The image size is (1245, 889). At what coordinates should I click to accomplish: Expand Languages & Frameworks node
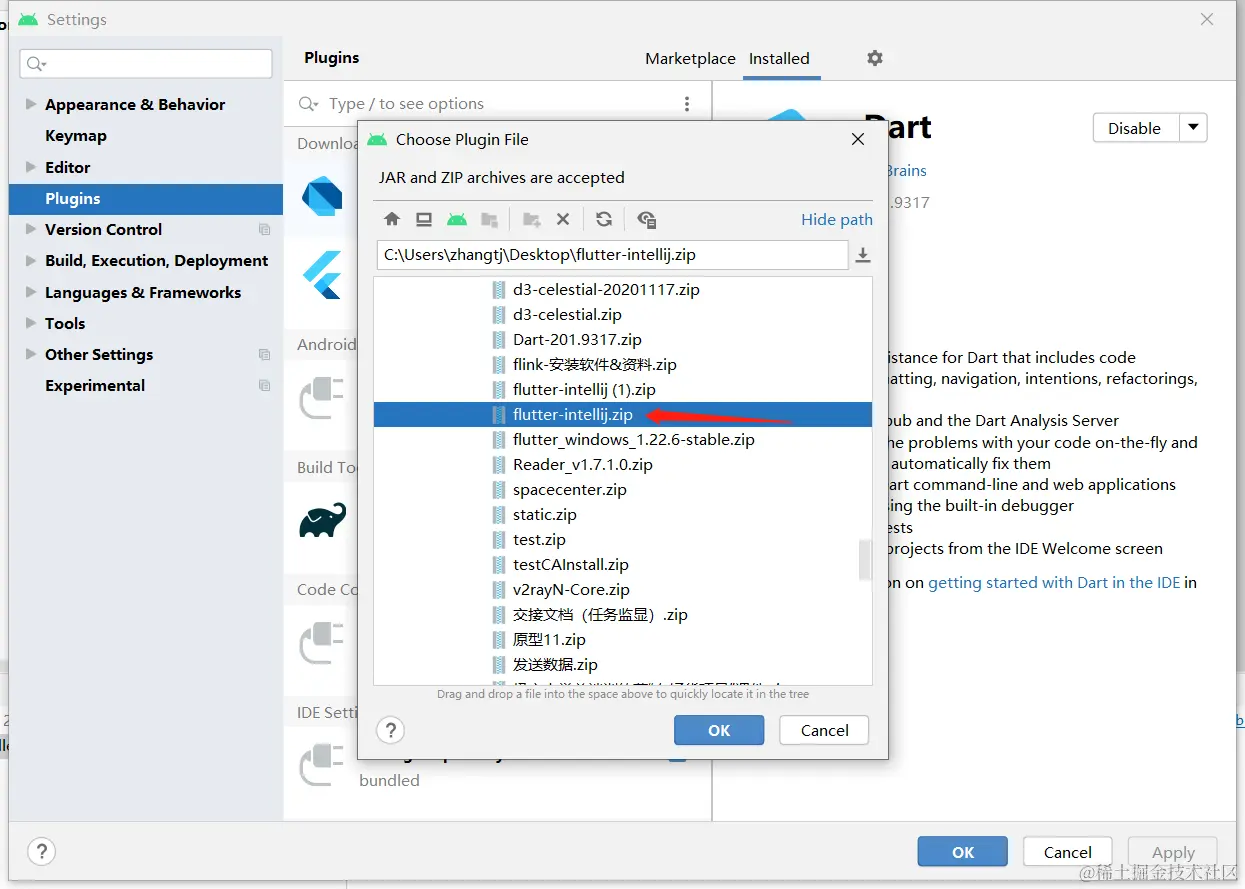click(31, 292)
